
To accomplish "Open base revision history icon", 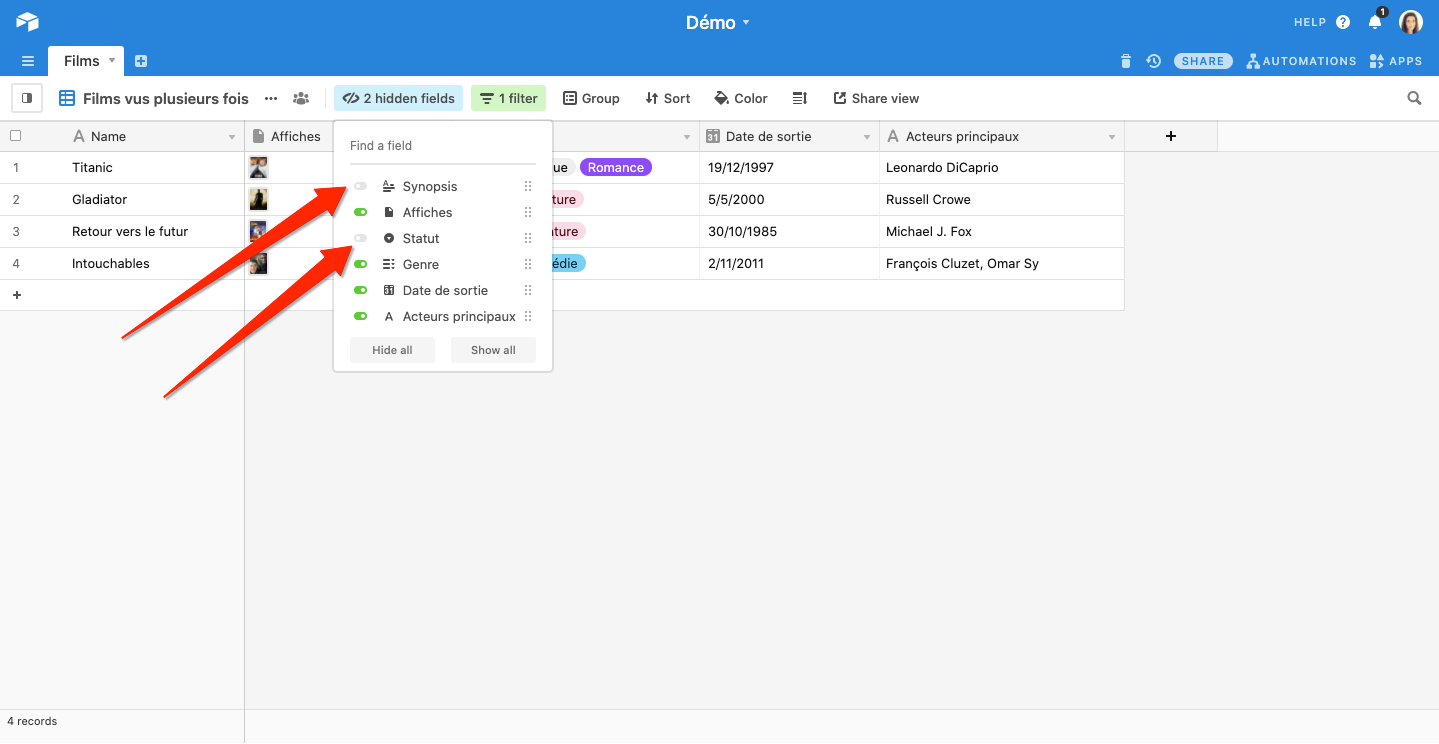I will (x=1153, y=61).
